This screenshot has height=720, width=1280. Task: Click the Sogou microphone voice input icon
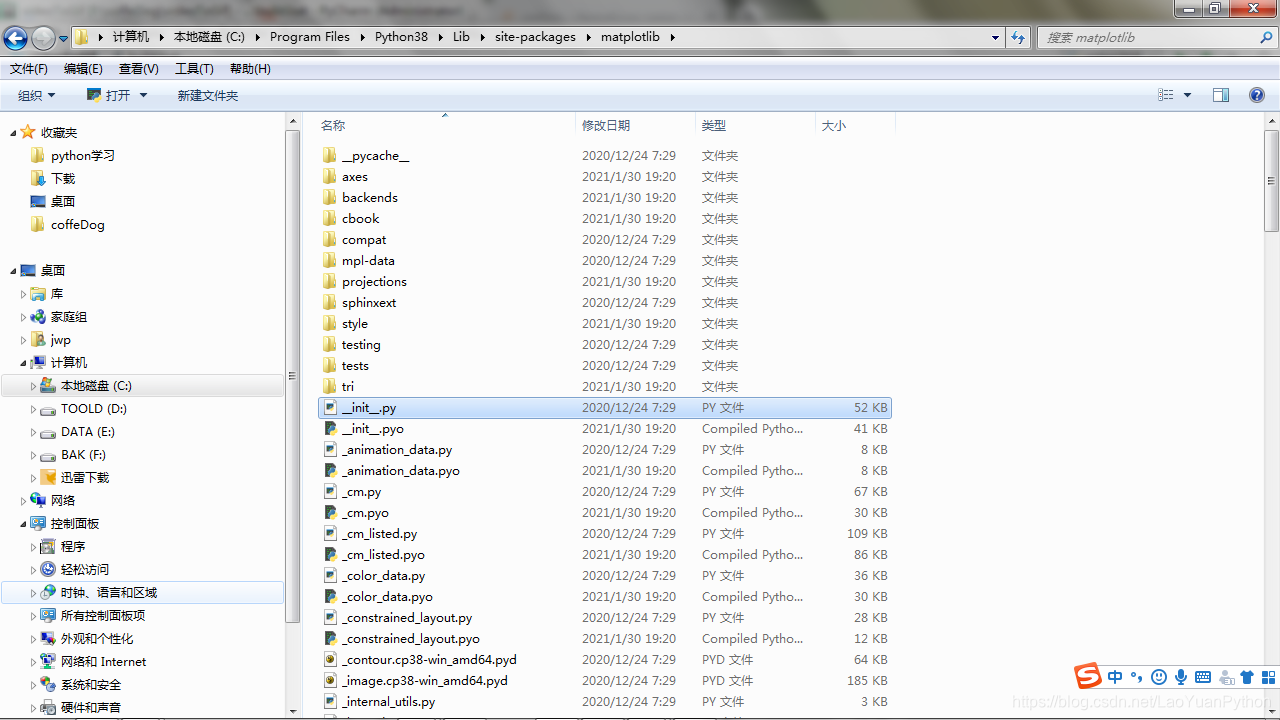[x=1181, y=677]
